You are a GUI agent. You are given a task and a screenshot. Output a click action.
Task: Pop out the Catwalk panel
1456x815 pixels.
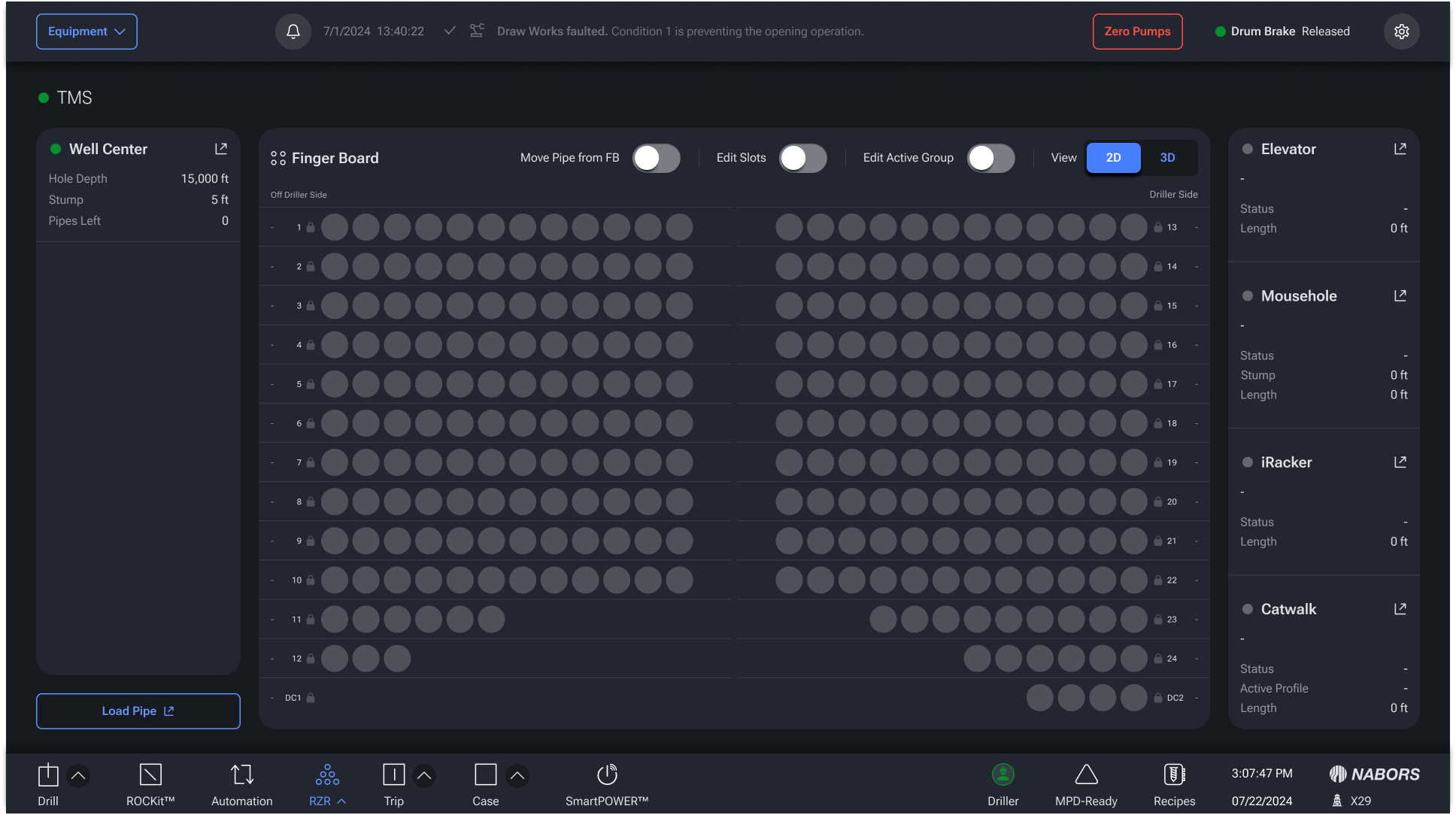(x=1400, y=609)
